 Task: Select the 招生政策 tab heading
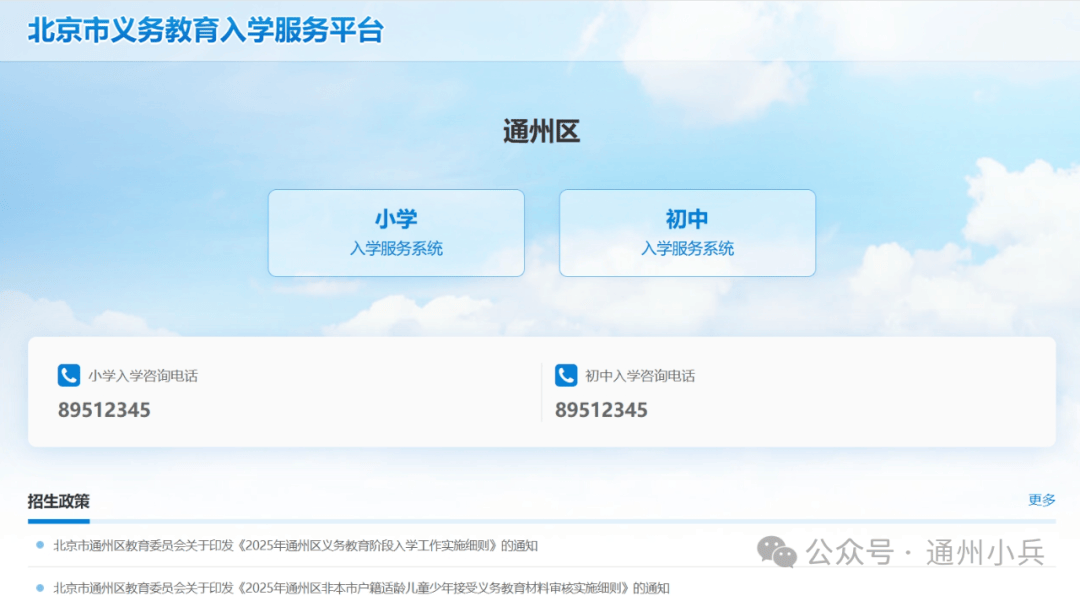[59, 502]
